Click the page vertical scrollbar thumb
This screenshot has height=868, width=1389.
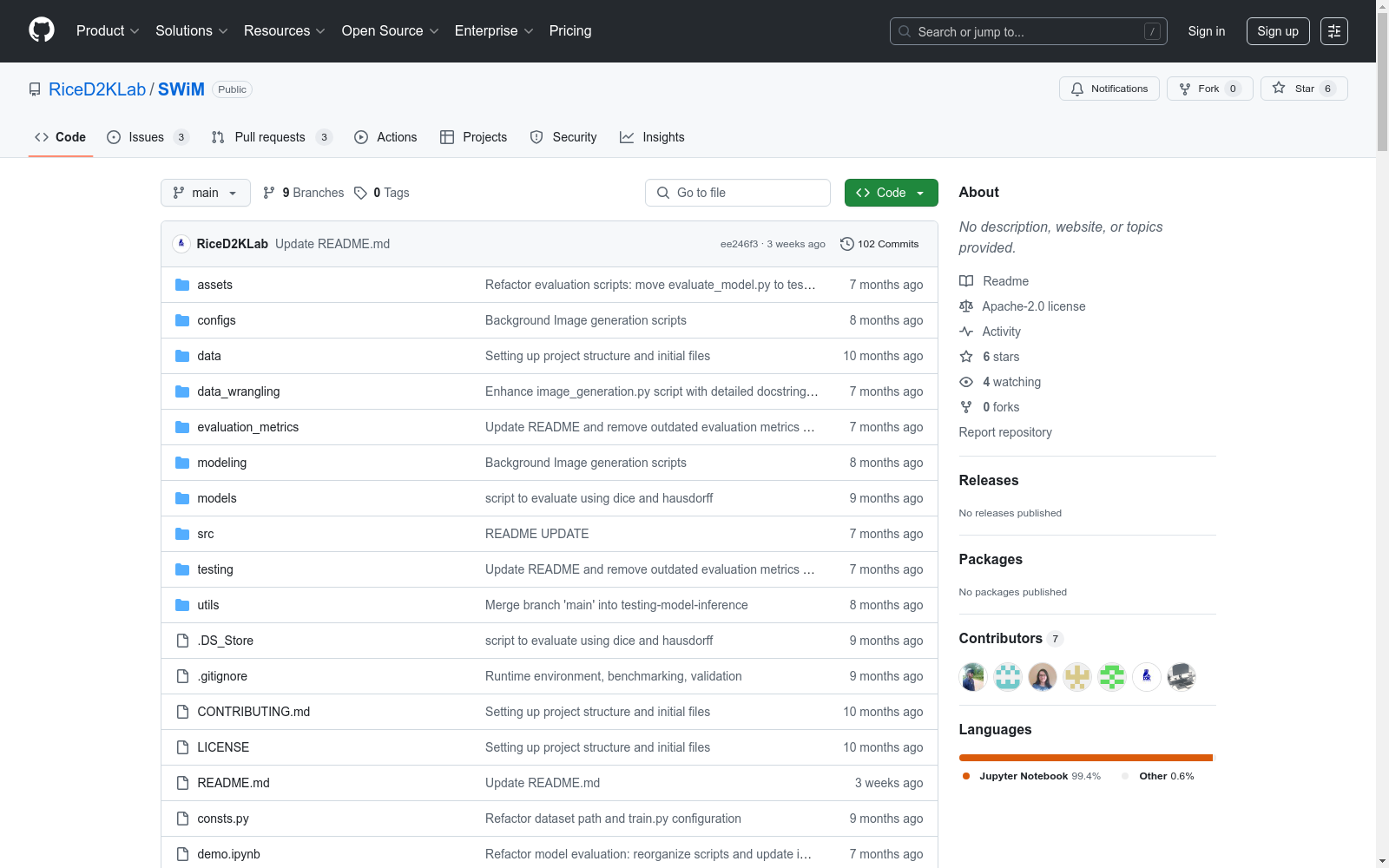(x=1382, y=82)
